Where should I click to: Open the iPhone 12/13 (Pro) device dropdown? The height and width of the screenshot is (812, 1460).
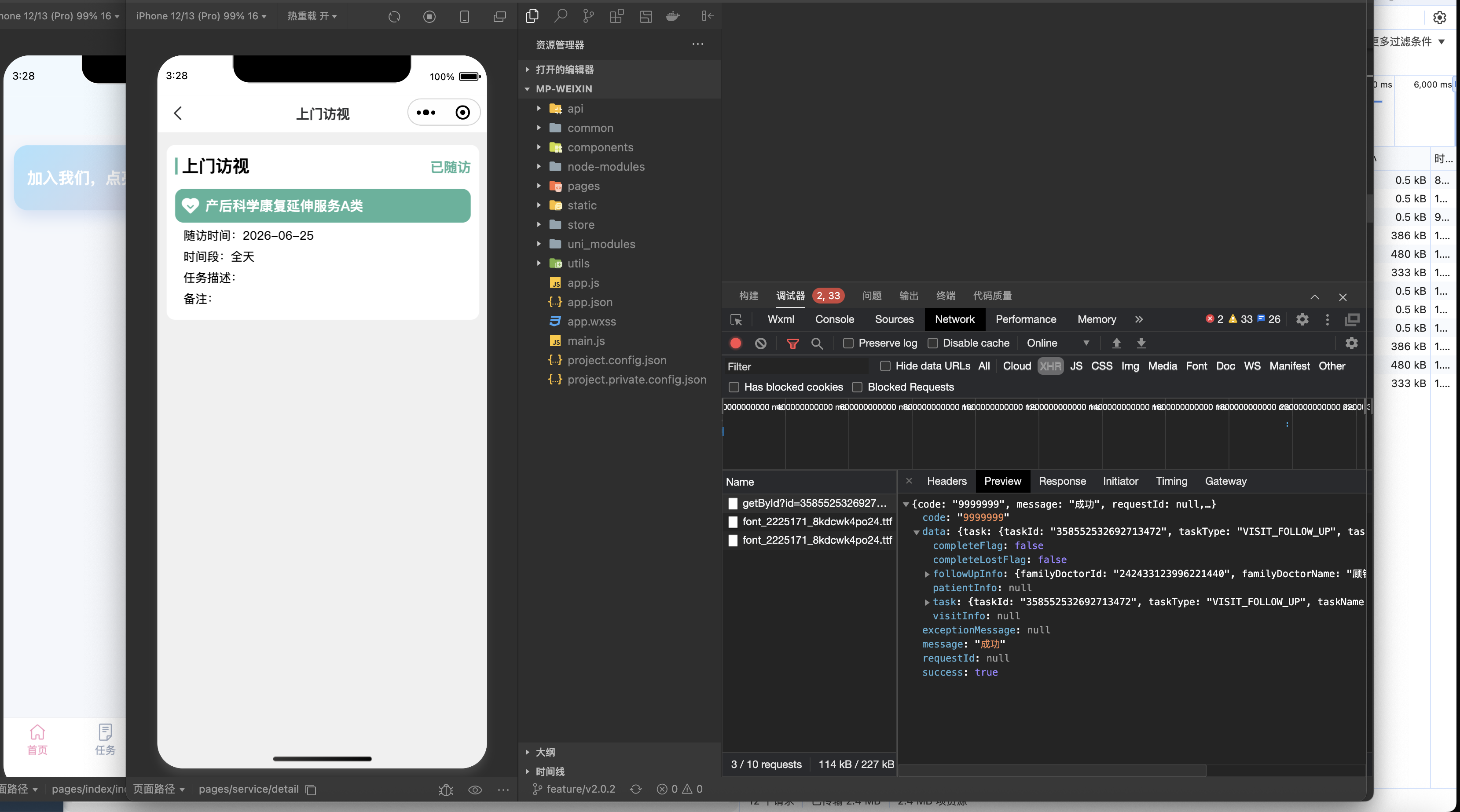coord(201,16)
